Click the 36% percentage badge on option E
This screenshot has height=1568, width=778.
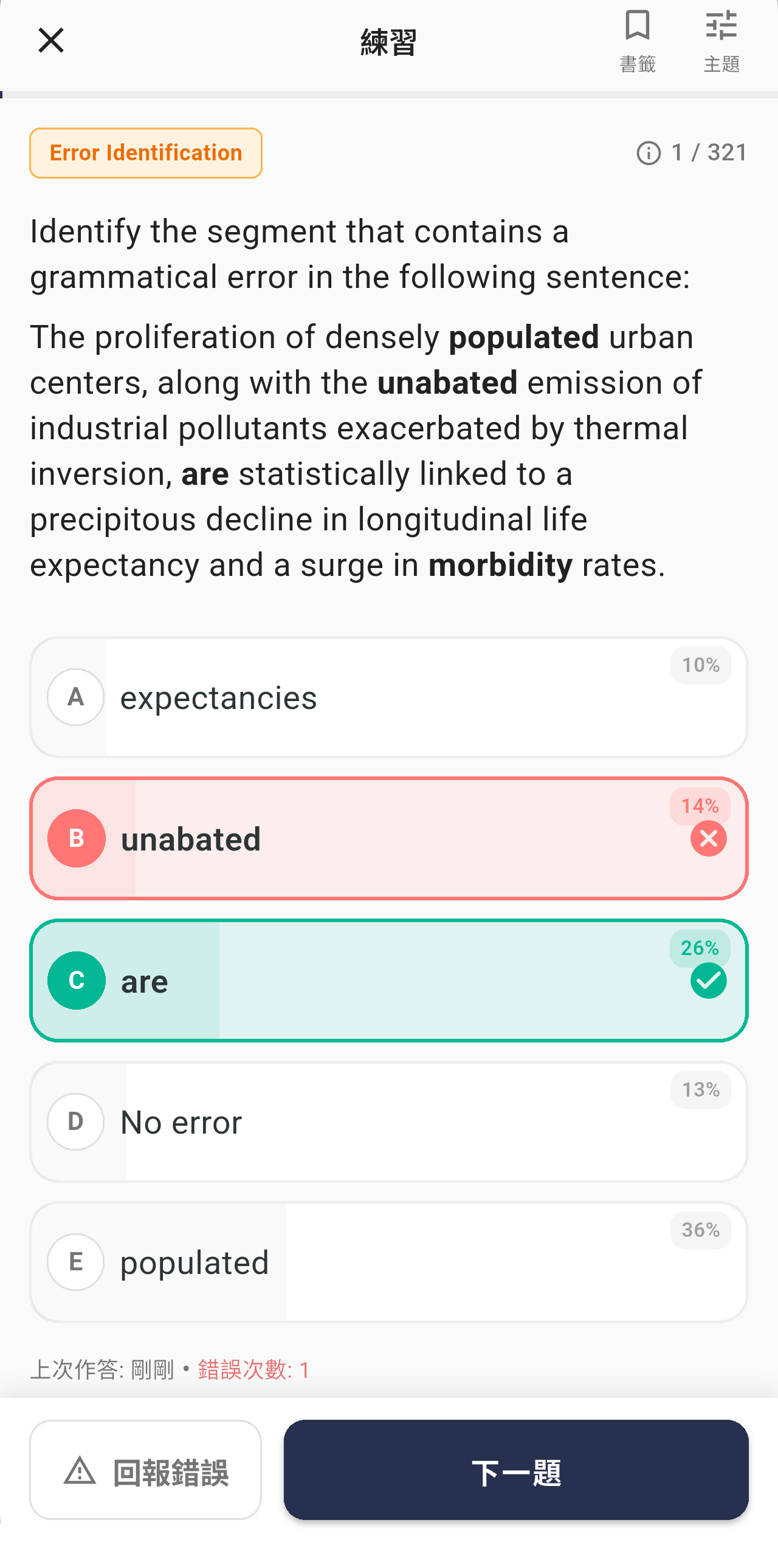pos(700,1230)
